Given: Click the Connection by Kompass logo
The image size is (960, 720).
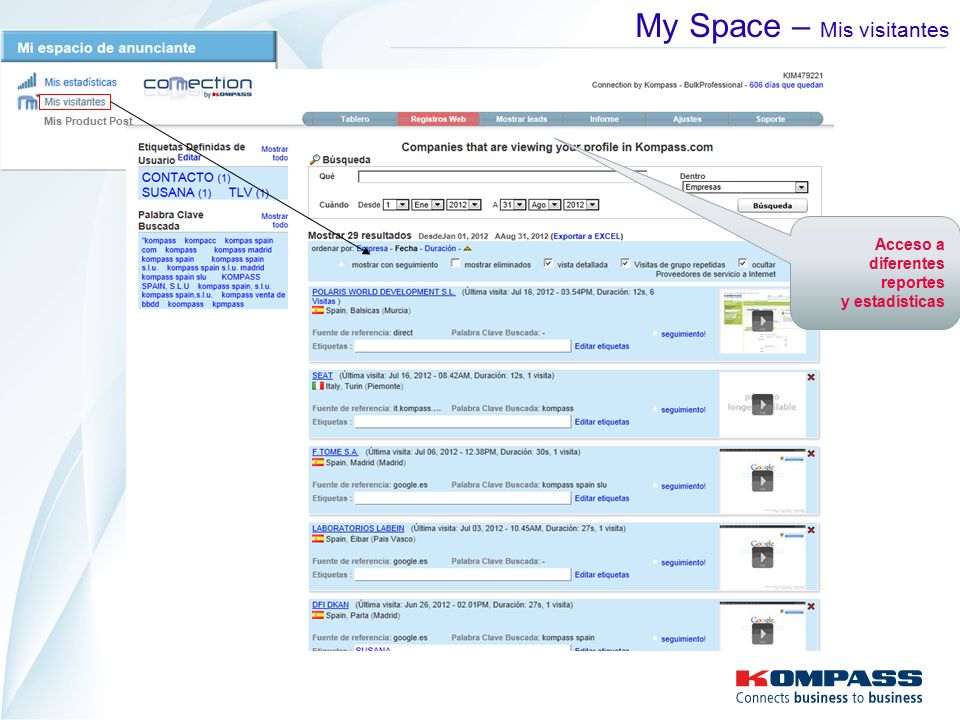Looking at the screenshot, I should 197,86.
